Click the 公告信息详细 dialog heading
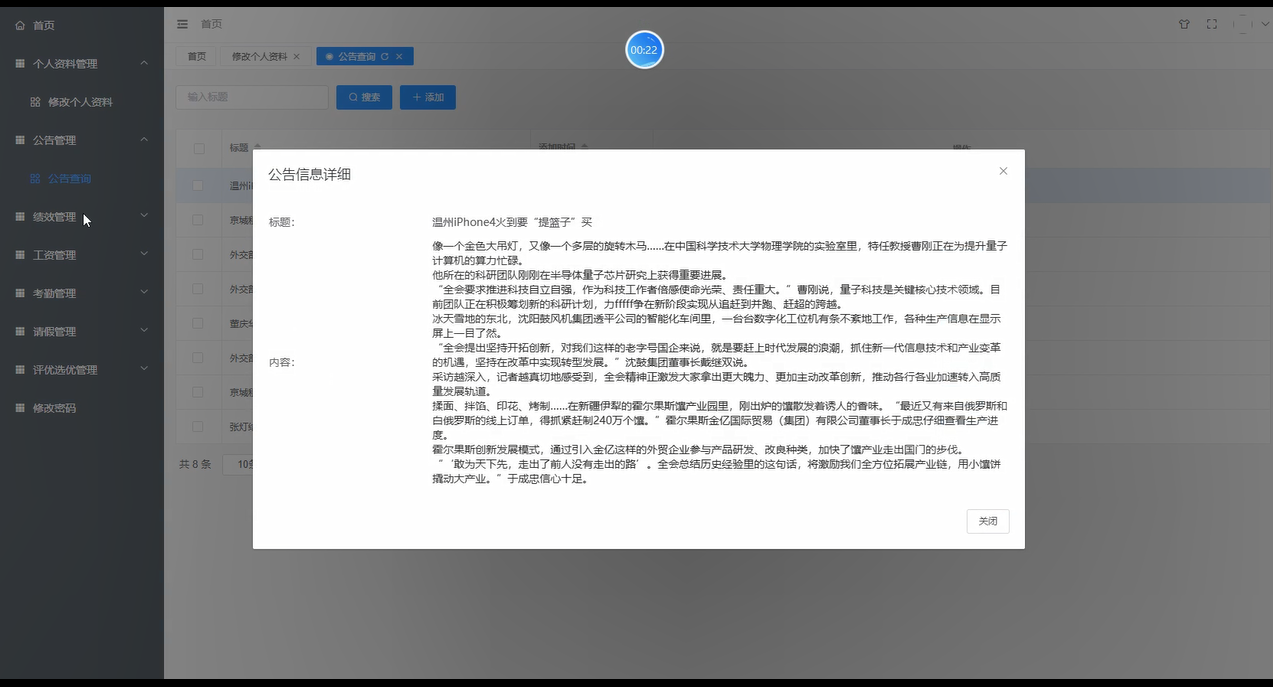This screenshot has height=687, width=1273. pyautogui.click(x=309, y=174)
